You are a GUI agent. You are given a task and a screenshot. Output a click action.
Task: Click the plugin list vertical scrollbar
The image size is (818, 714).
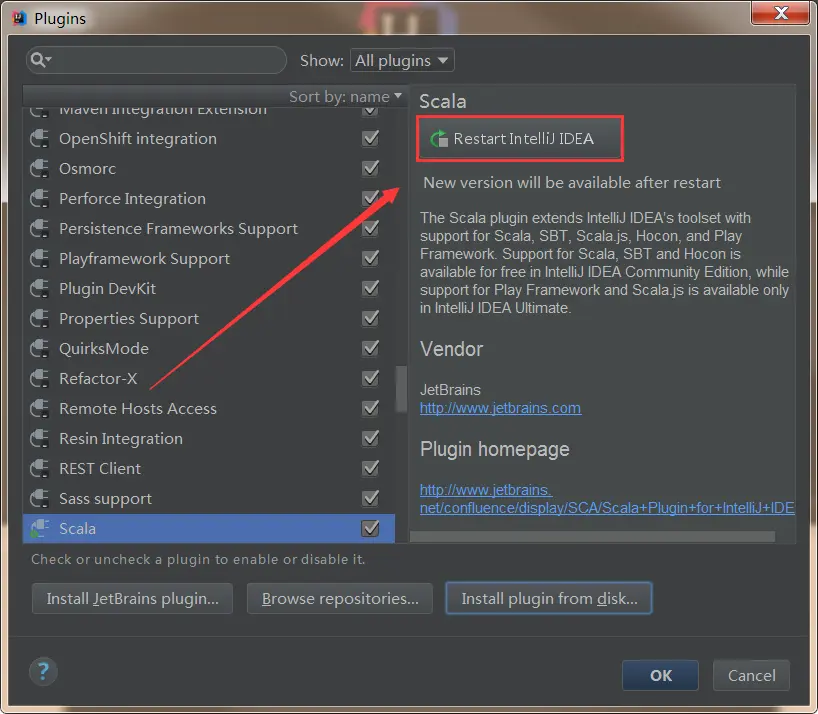click(x=401, y=389)
